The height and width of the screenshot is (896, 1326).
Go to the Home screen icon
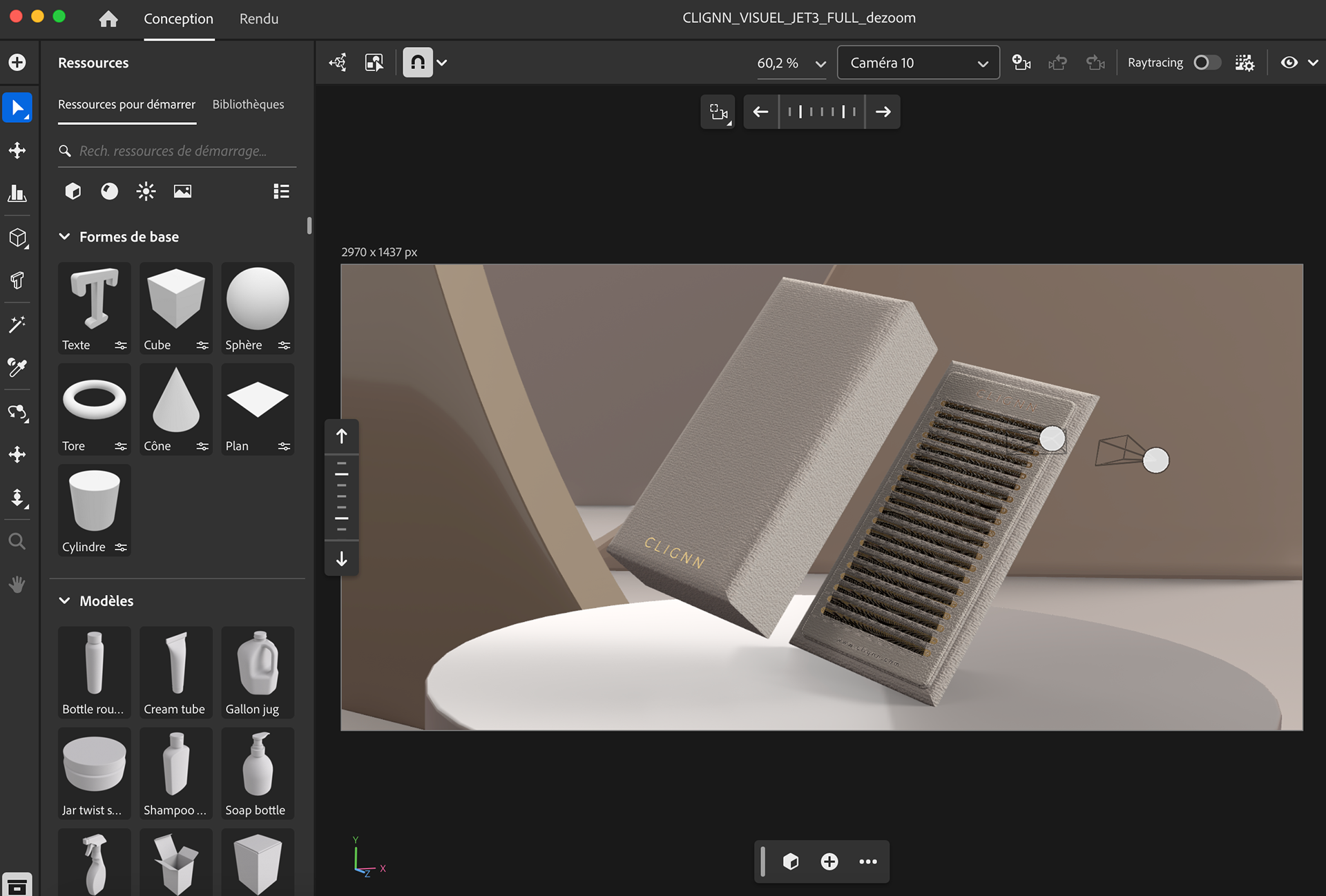(x=108, y=19)
